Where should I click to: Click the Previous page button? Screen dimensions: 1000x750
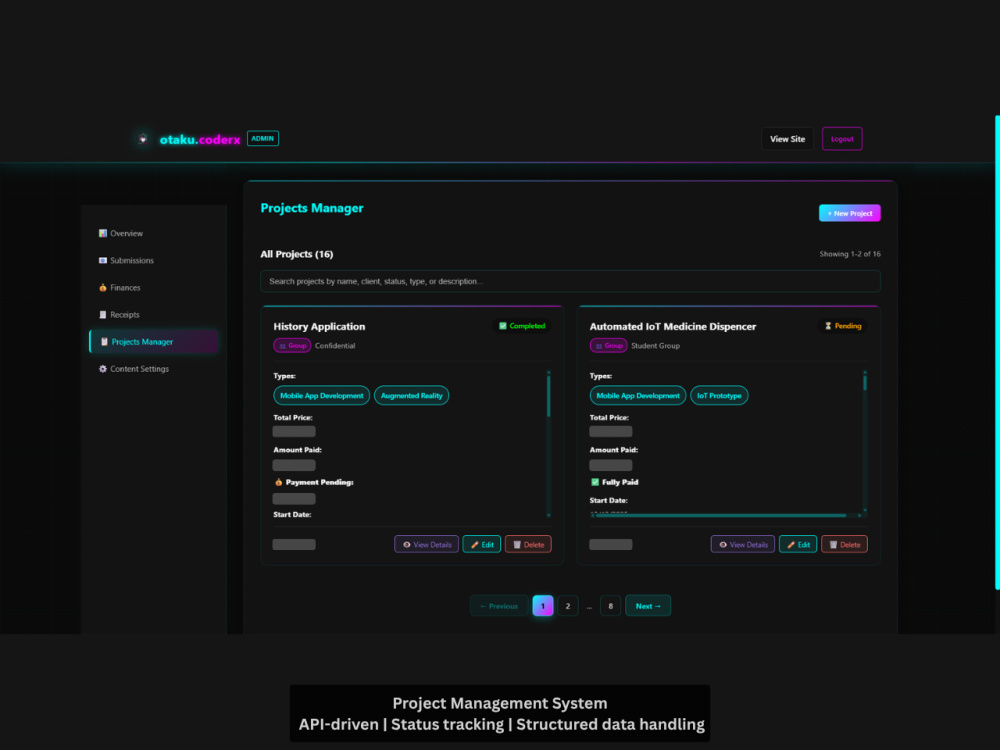point(499,606)
